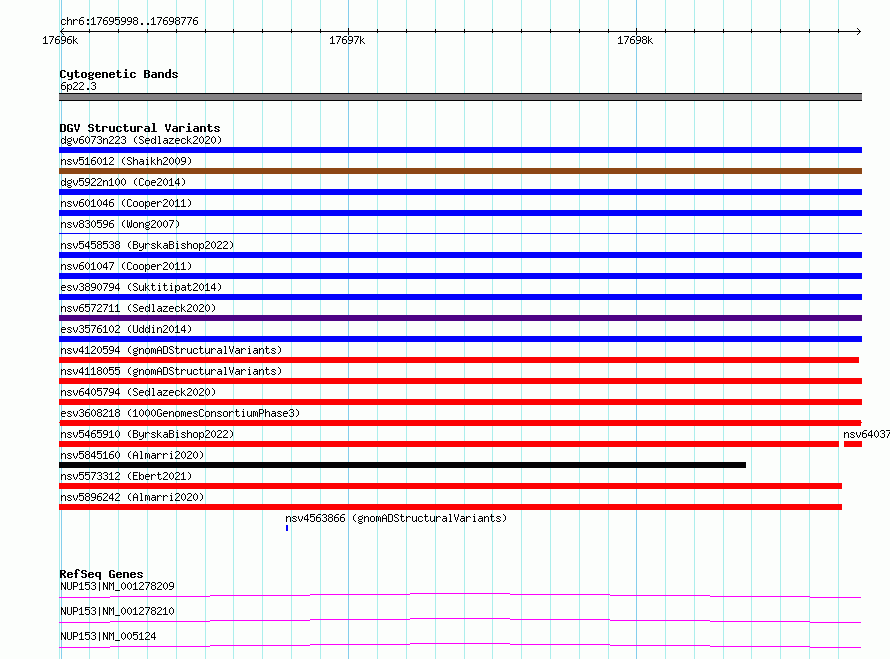Click the gray 6p22.3 cytoband bar
This screenshot has width=890, height=659.
460,97
